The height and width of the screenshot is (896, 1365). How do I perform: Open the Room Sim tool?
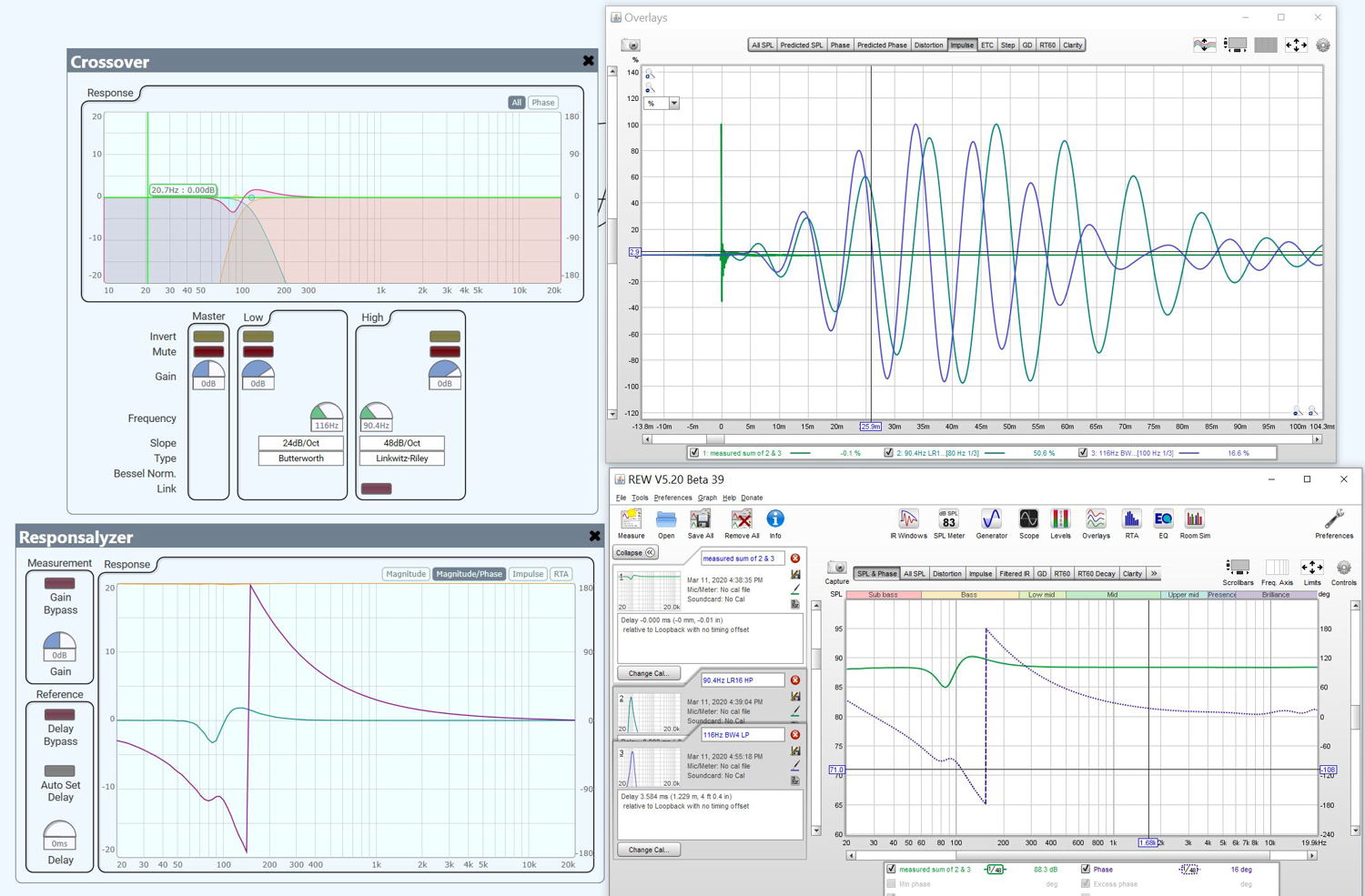point(1195,519)
